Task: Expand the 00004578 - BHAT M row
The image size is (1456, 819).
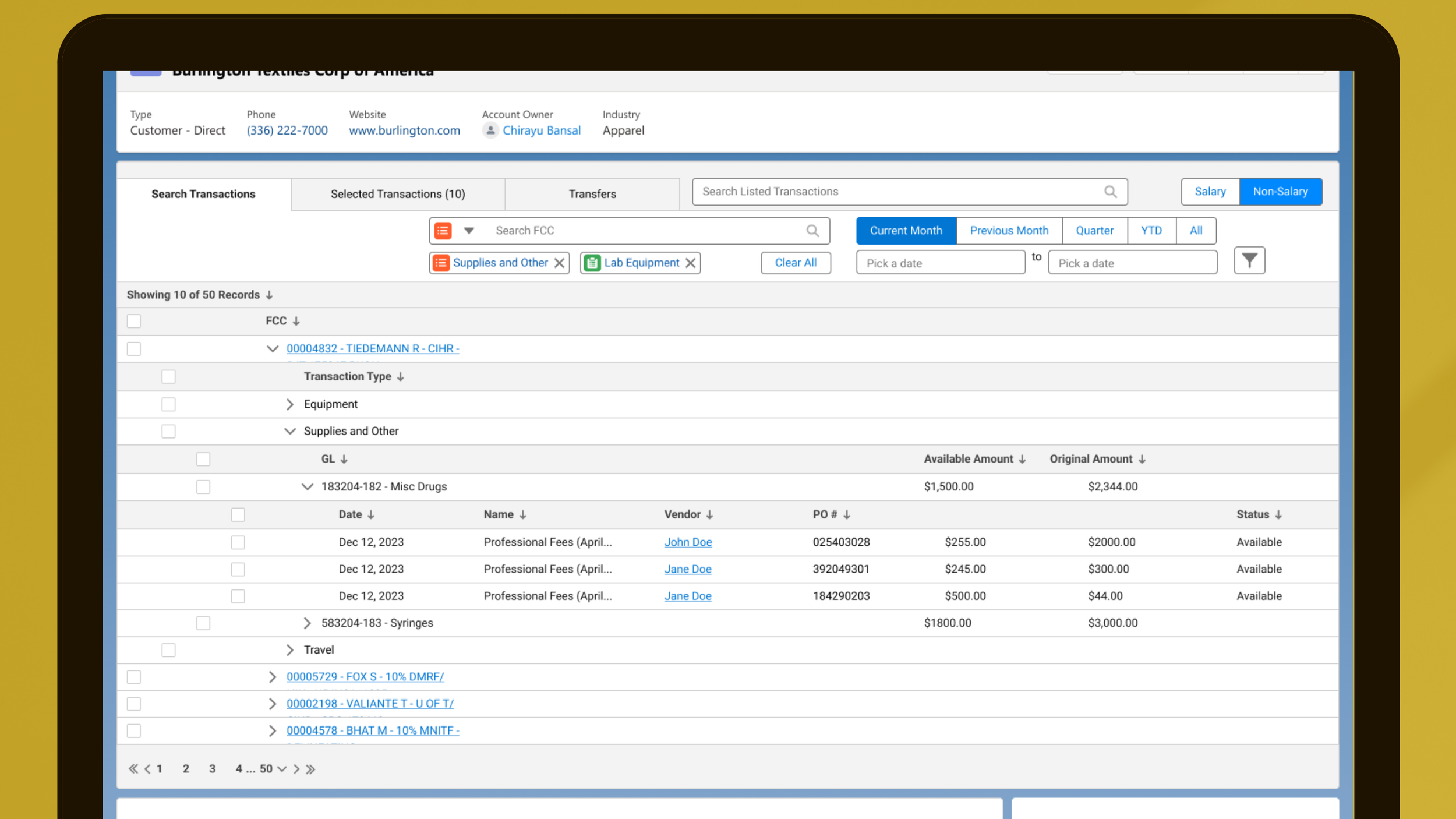Action: pyautogui.click(x=272, y=731)
